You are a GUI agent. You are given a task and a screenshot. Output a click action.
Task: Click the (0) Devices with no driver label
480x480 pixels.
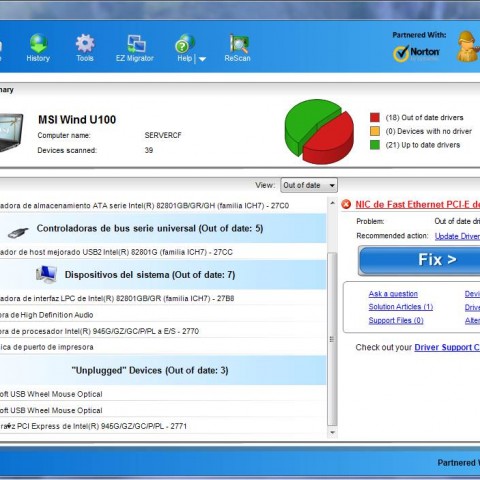428,131
